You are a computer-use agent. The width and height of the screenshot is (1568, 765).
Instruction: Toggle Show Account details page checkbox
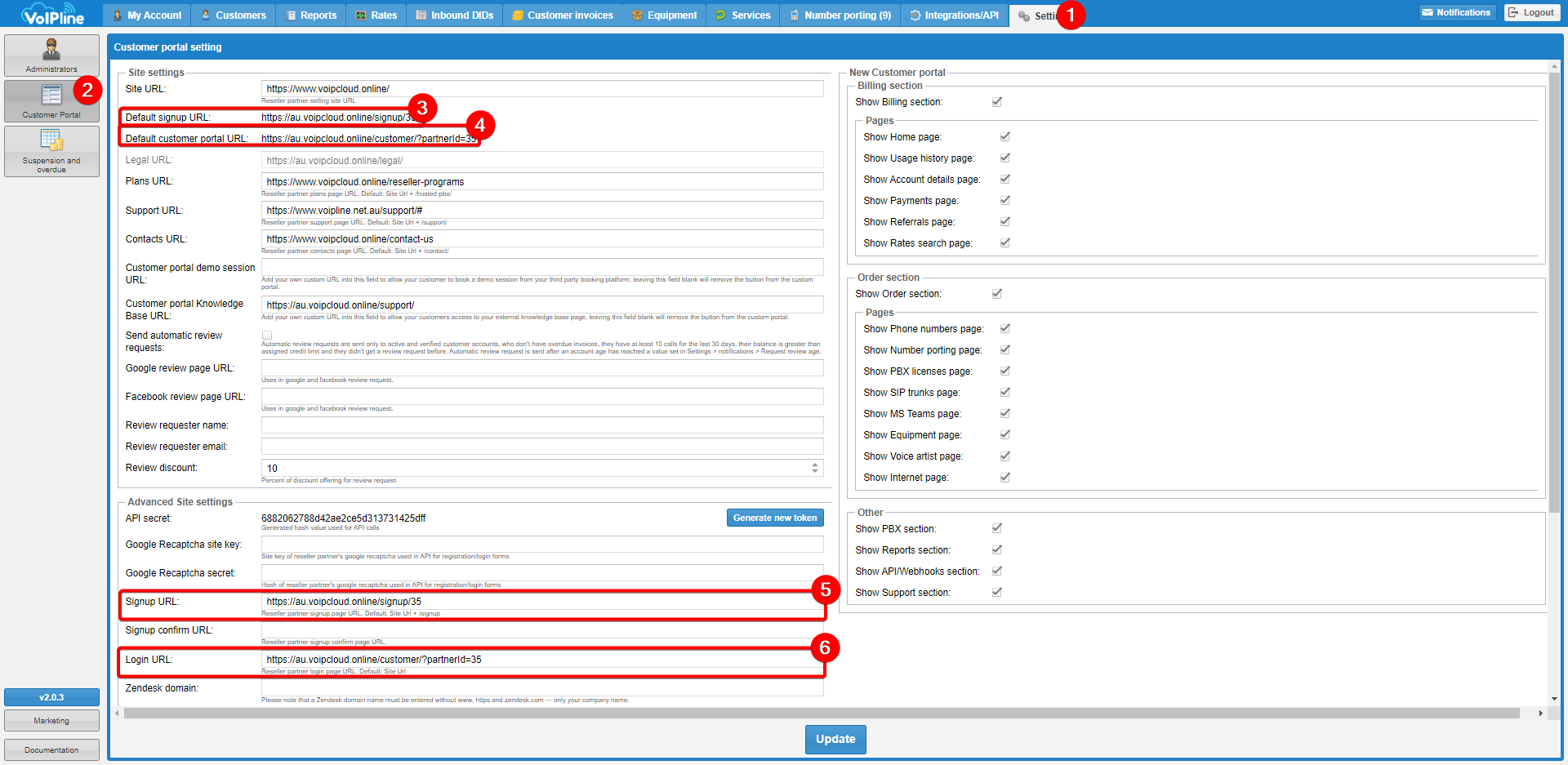(x=1005, y=180)
